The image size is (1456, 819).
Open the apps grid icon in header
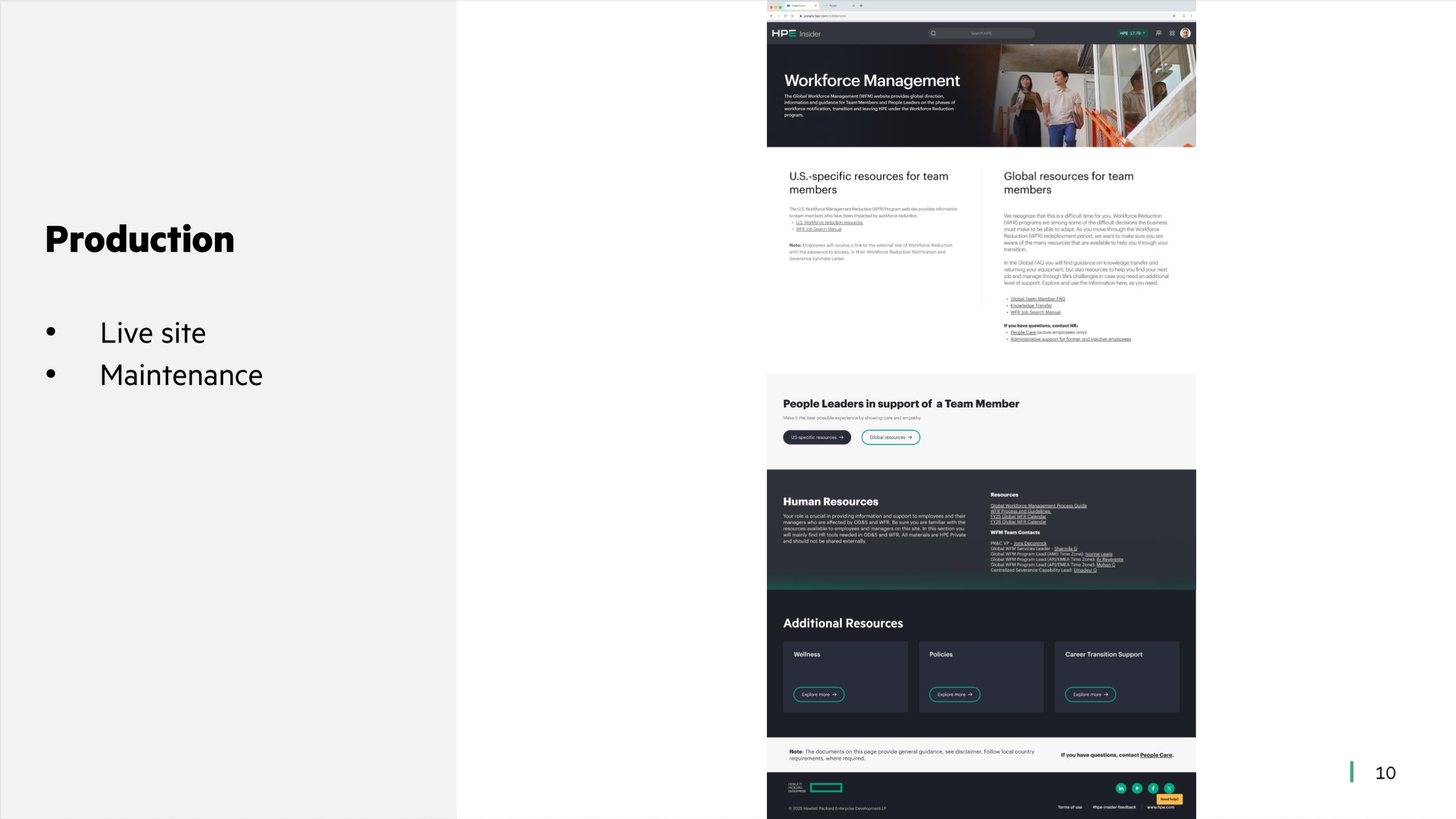[1172, 33]
